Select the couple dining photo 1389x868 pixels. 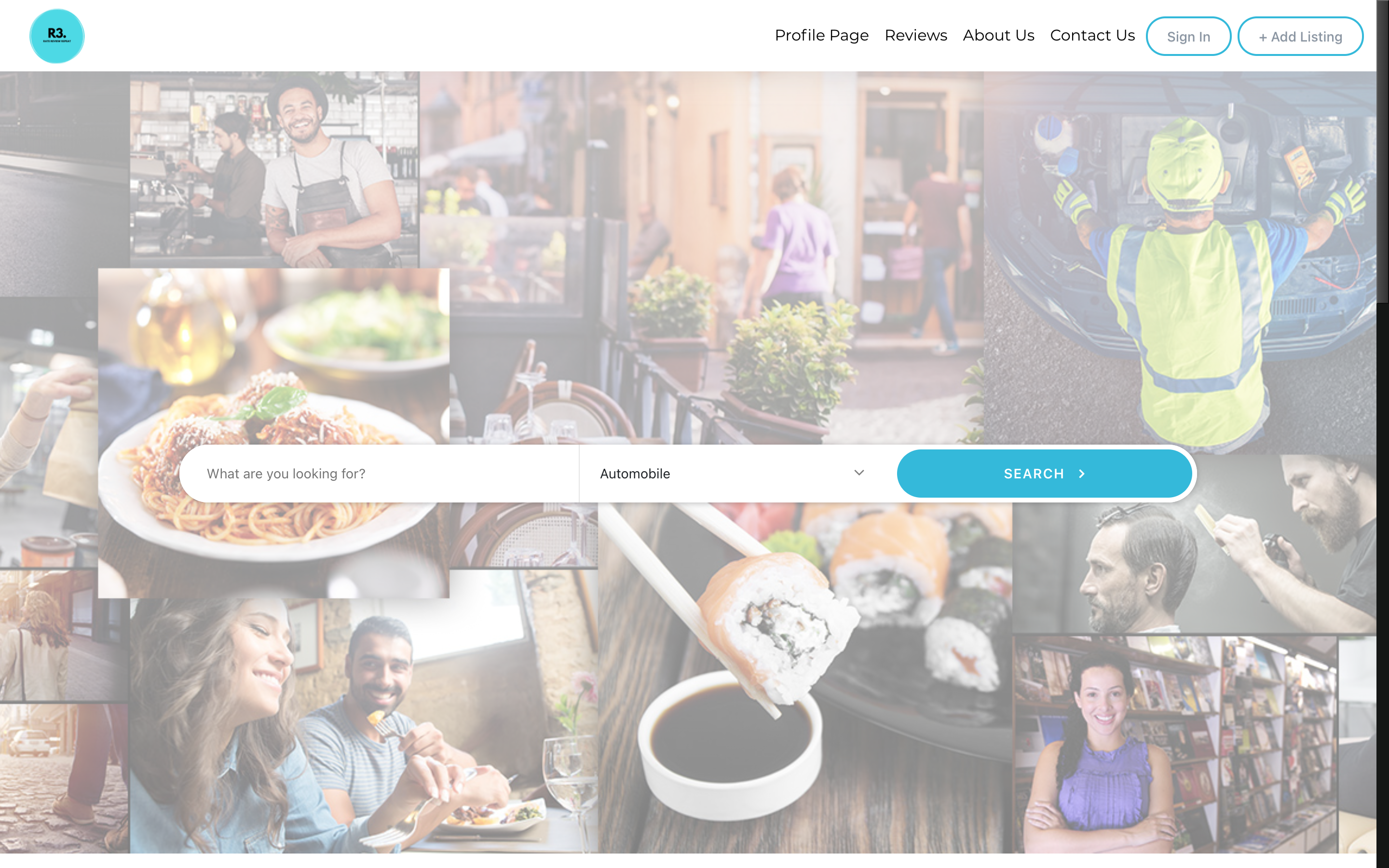click(364, 726)
